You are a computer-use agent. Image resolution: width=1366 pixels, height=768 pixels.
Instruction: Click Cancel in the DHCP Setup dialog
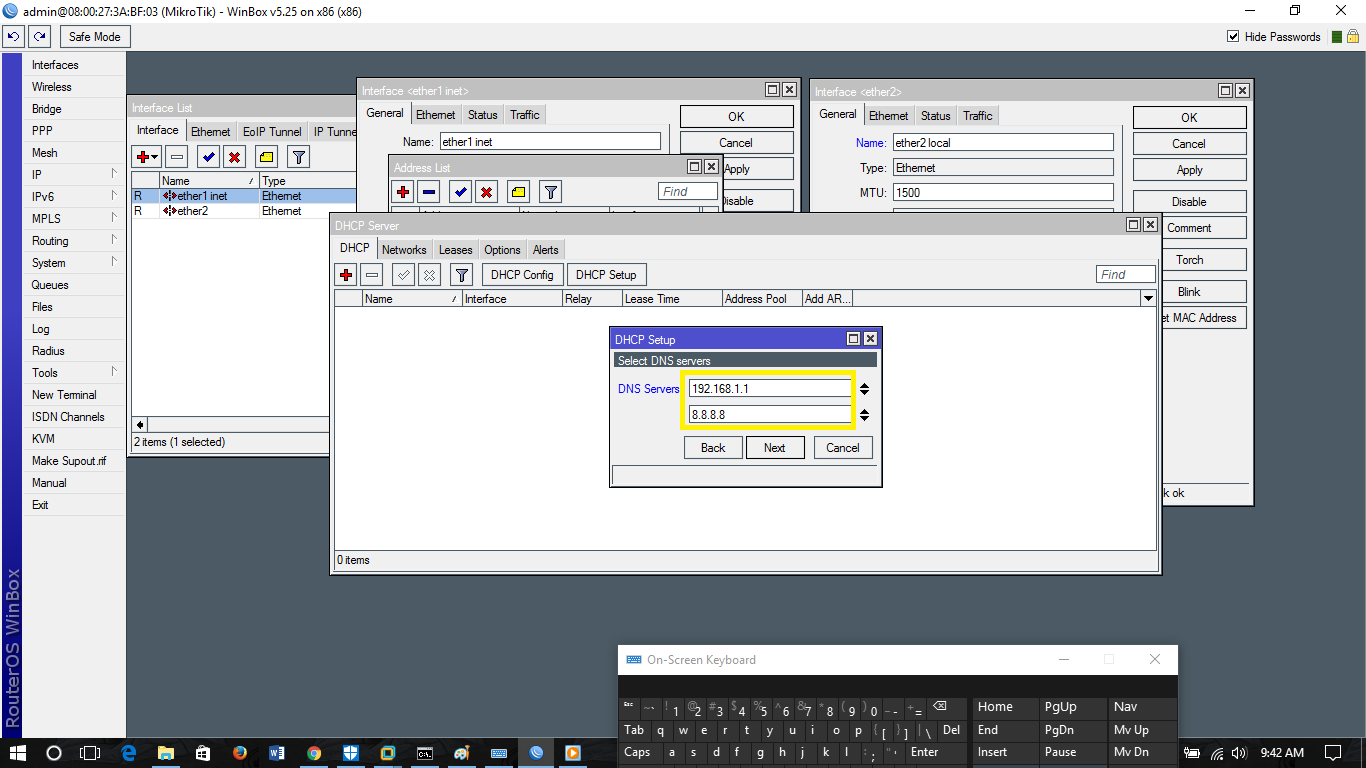point(843,447)
